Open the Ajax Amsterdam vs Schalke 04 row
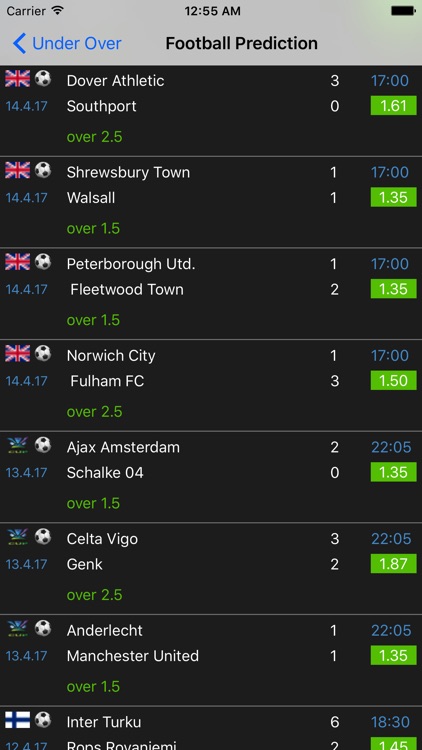 211,477
